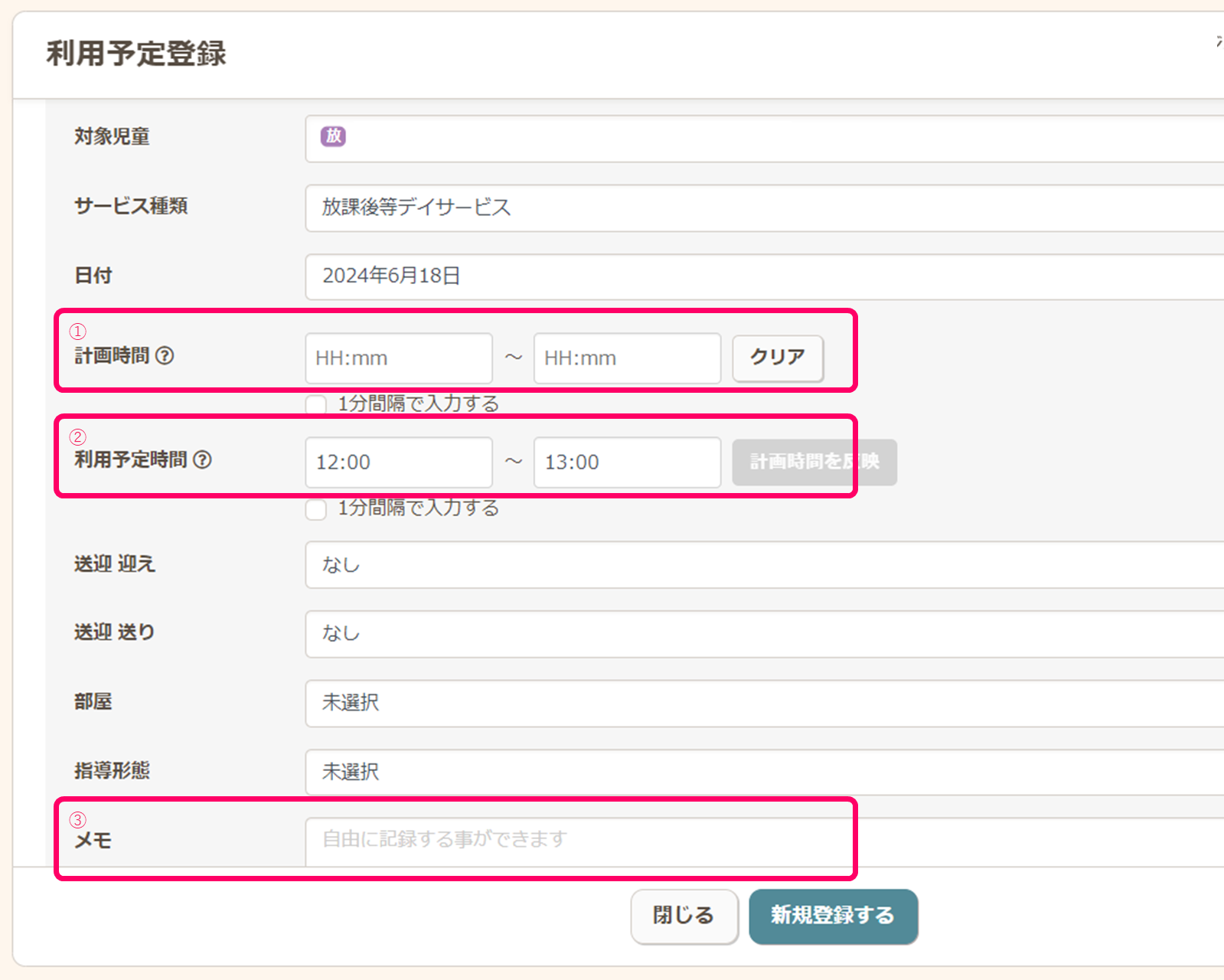Focus the 計画時間 start time field
Viewport: 1224px width, 980px height.
click(x=398, y=358)
